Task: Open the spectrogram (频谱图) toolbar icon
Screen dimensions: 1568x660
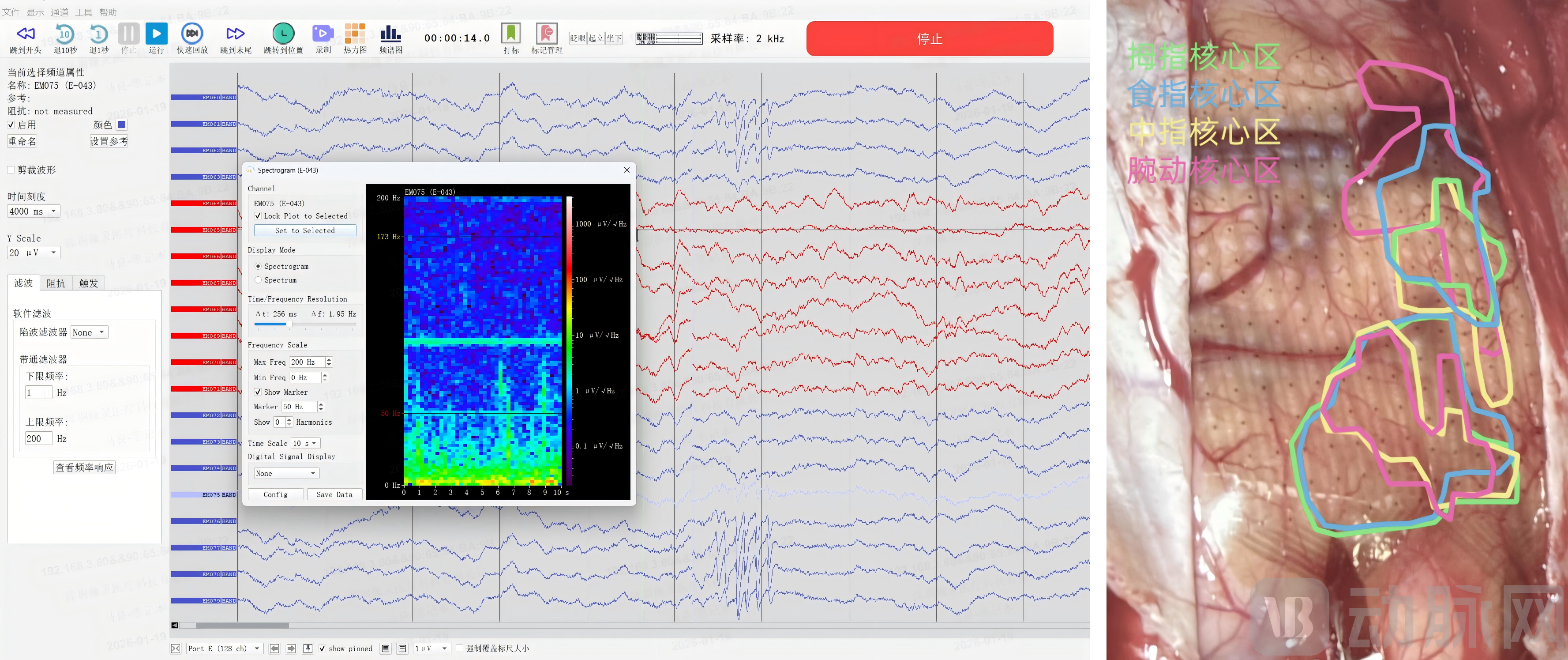Action: coord(390,34)
